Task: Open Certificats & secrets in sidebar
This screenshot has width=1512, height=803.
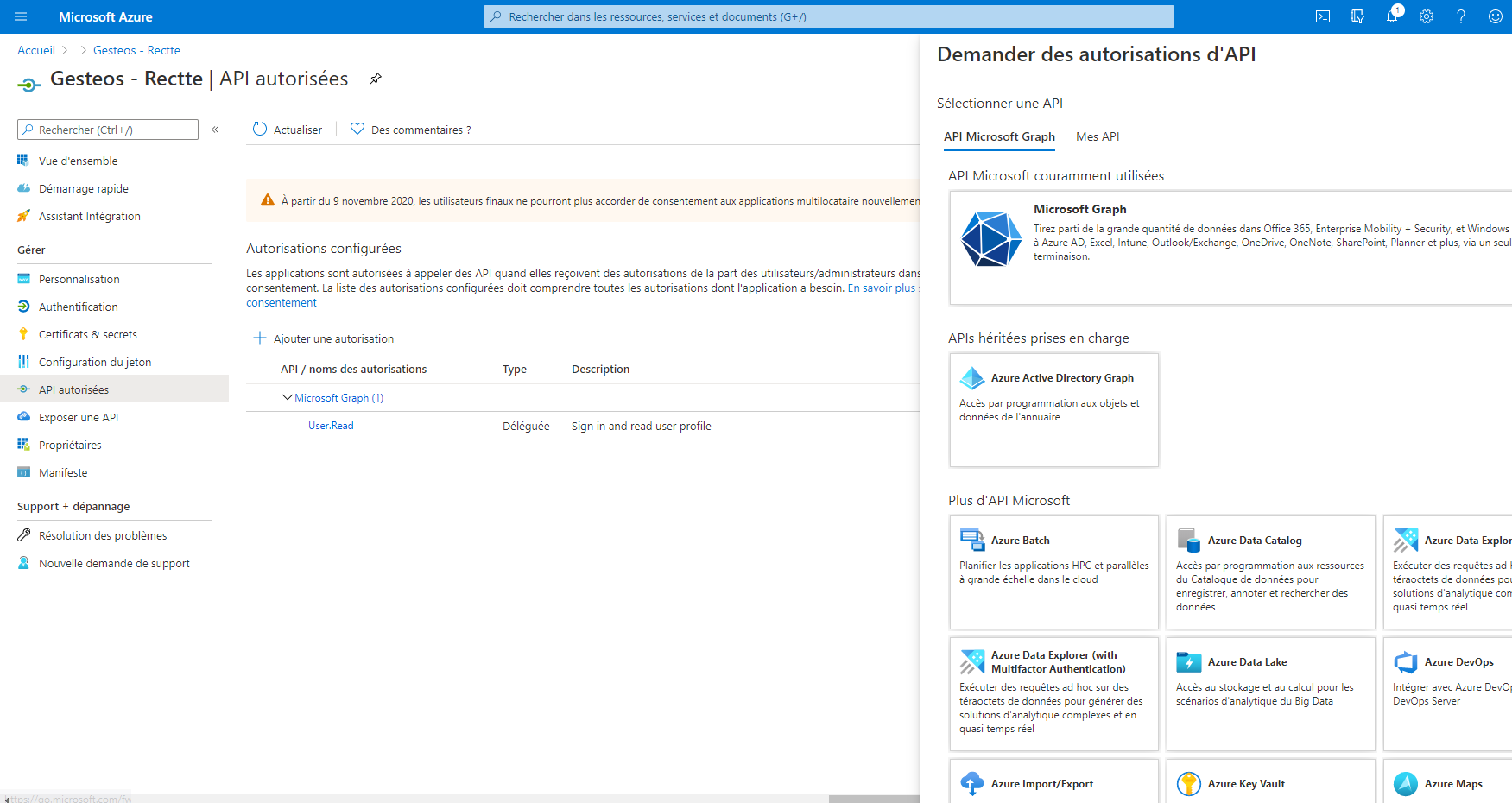Action: (87, 334)
